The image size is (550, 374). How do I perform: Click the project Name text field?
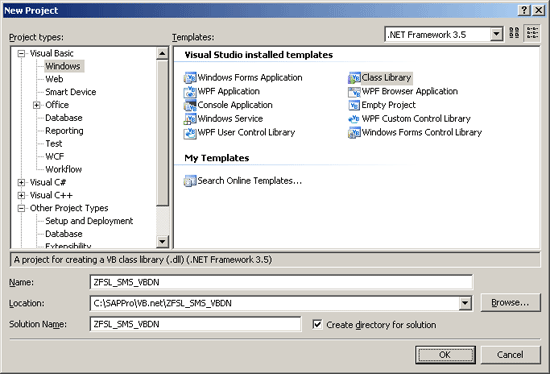pos(281,282)
